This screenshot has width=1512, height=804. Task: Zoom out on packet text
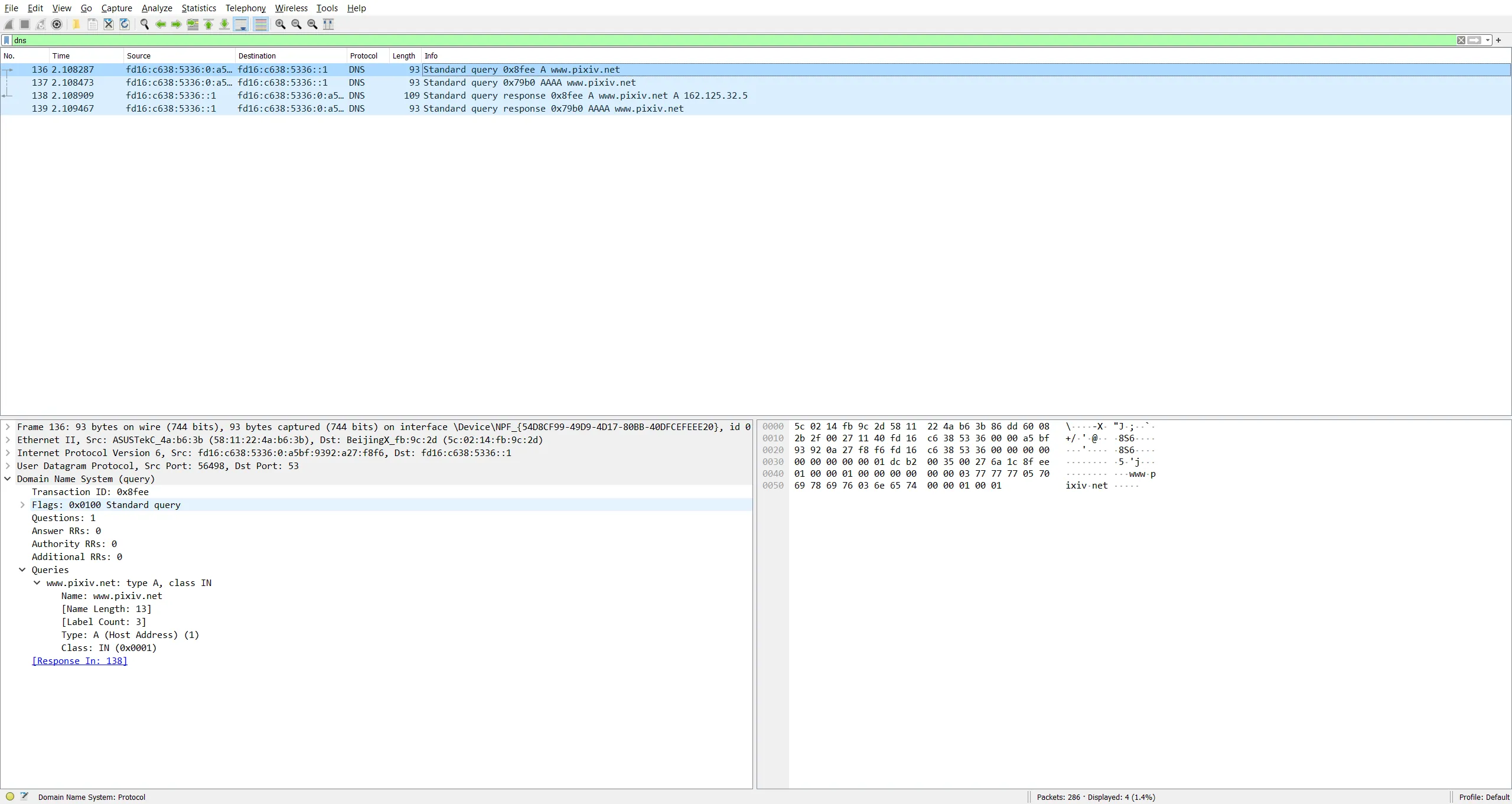pyautogui.click(x=296, y=24)
